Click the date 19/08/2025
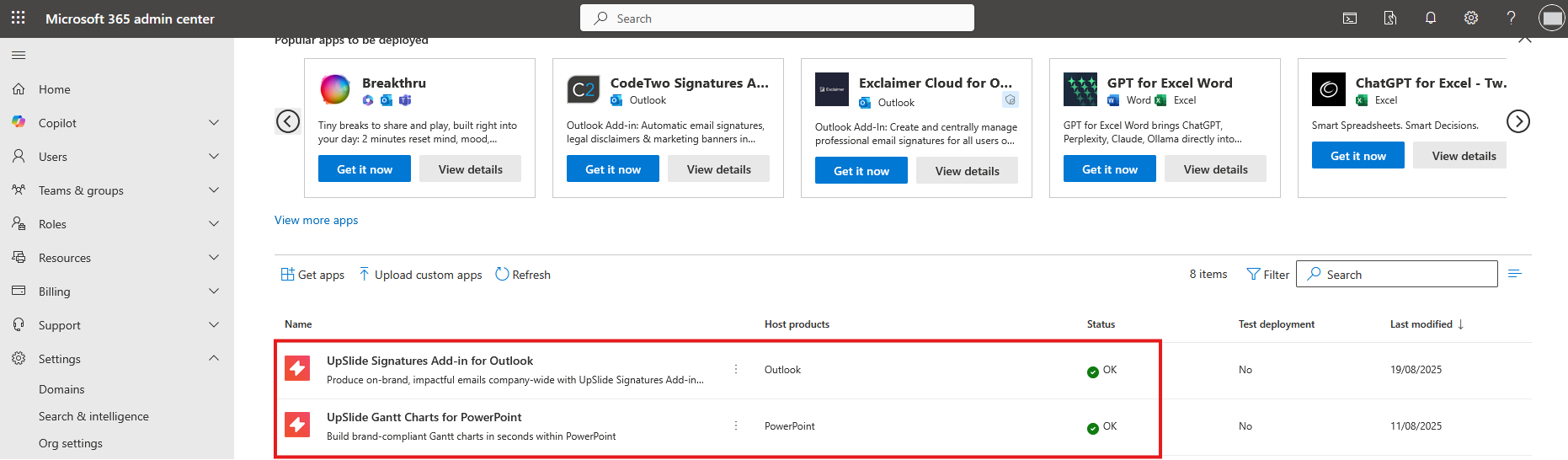 click(x=1416, y=370)
